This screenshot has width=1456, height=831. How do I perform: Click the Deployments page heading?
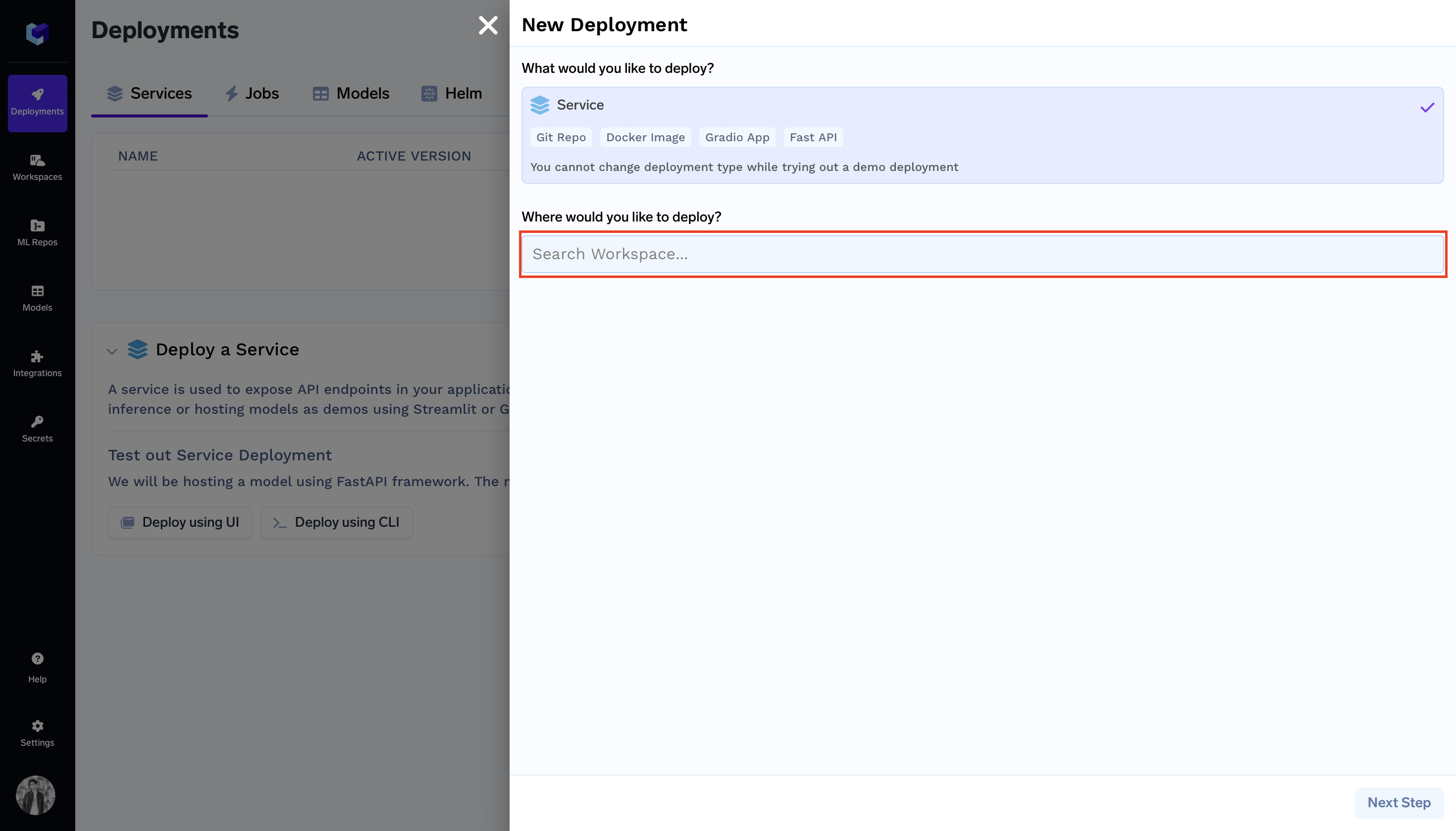pyautogui.click(x=165, y=30)
